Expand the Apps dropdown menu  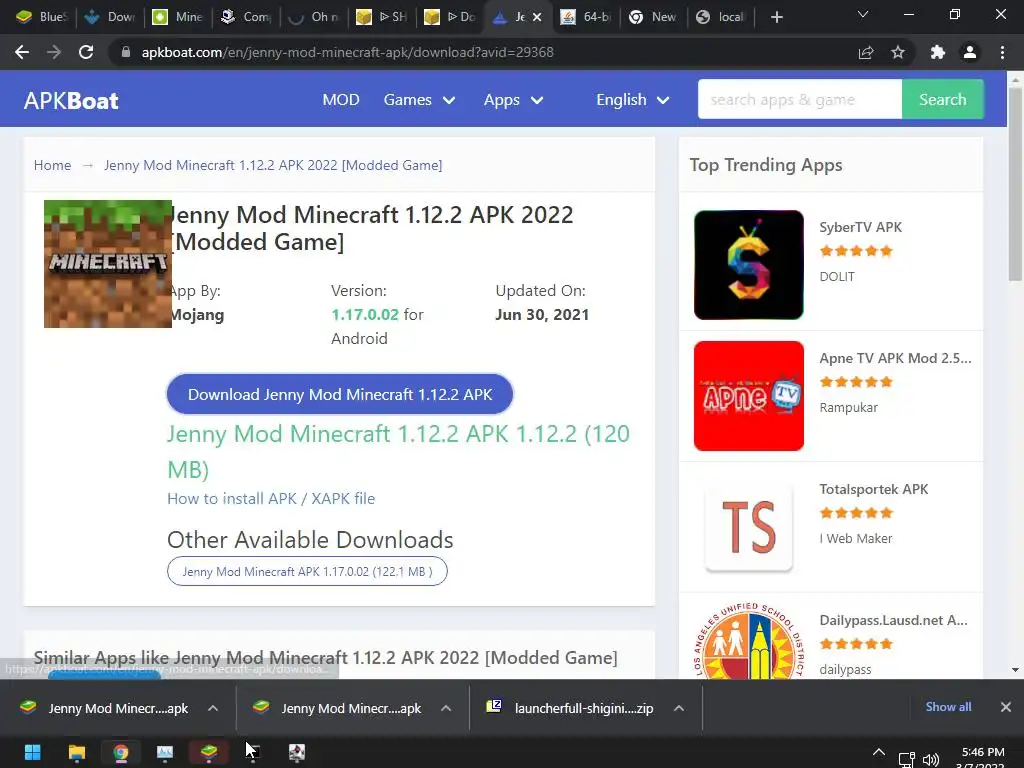[x=513, y=100]
